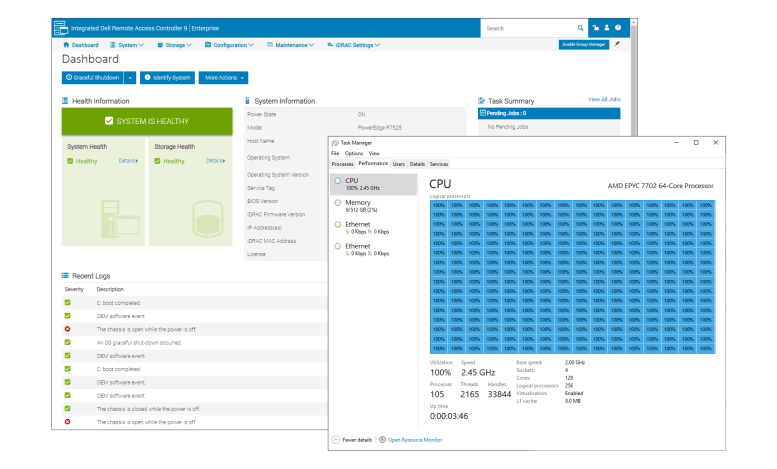Click the logical processors utilization grid
The width and height of the screenshot is (777, 469).
pyautogui.click(x=572, y=277)
